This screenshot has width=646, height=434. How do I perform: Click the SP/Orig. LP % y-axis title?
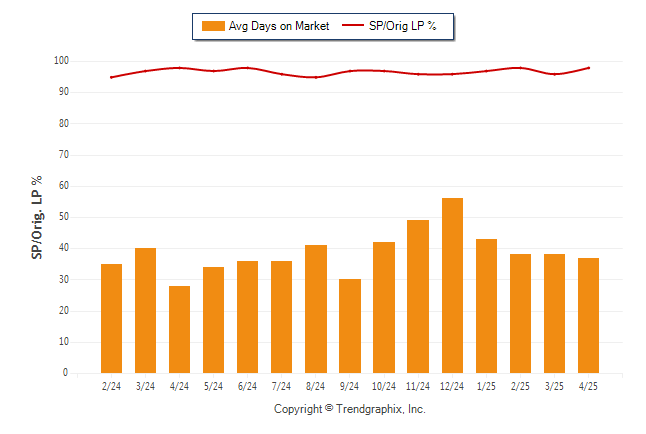coord(37,218)
